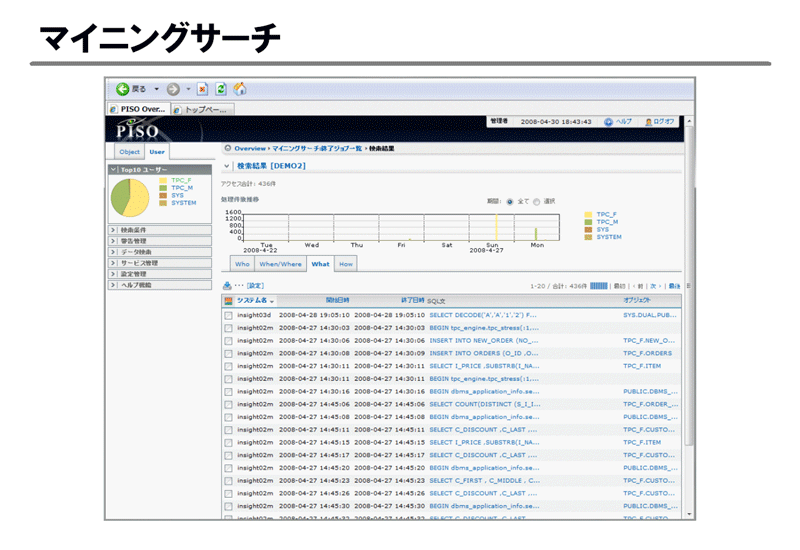Check the box for the insight03d row
800x550 pixels.
pos(228,315)
